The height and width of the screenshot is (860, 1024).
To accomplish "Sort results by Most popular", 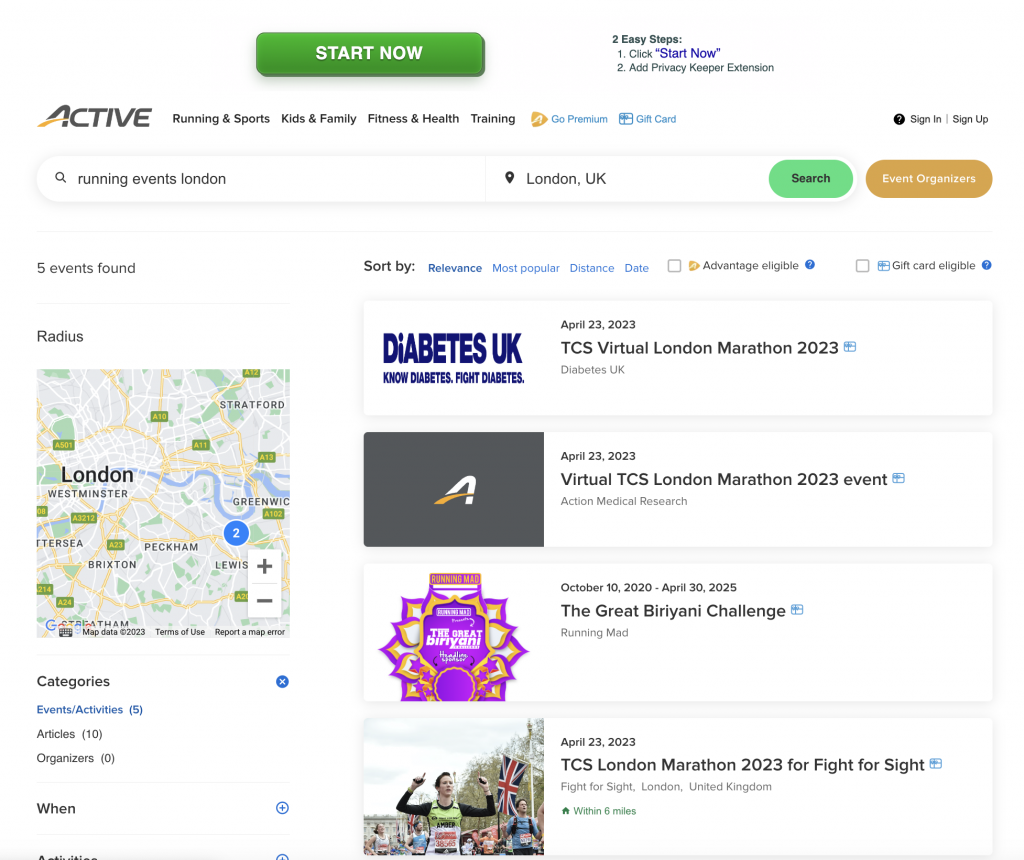I will coord(526,268).
